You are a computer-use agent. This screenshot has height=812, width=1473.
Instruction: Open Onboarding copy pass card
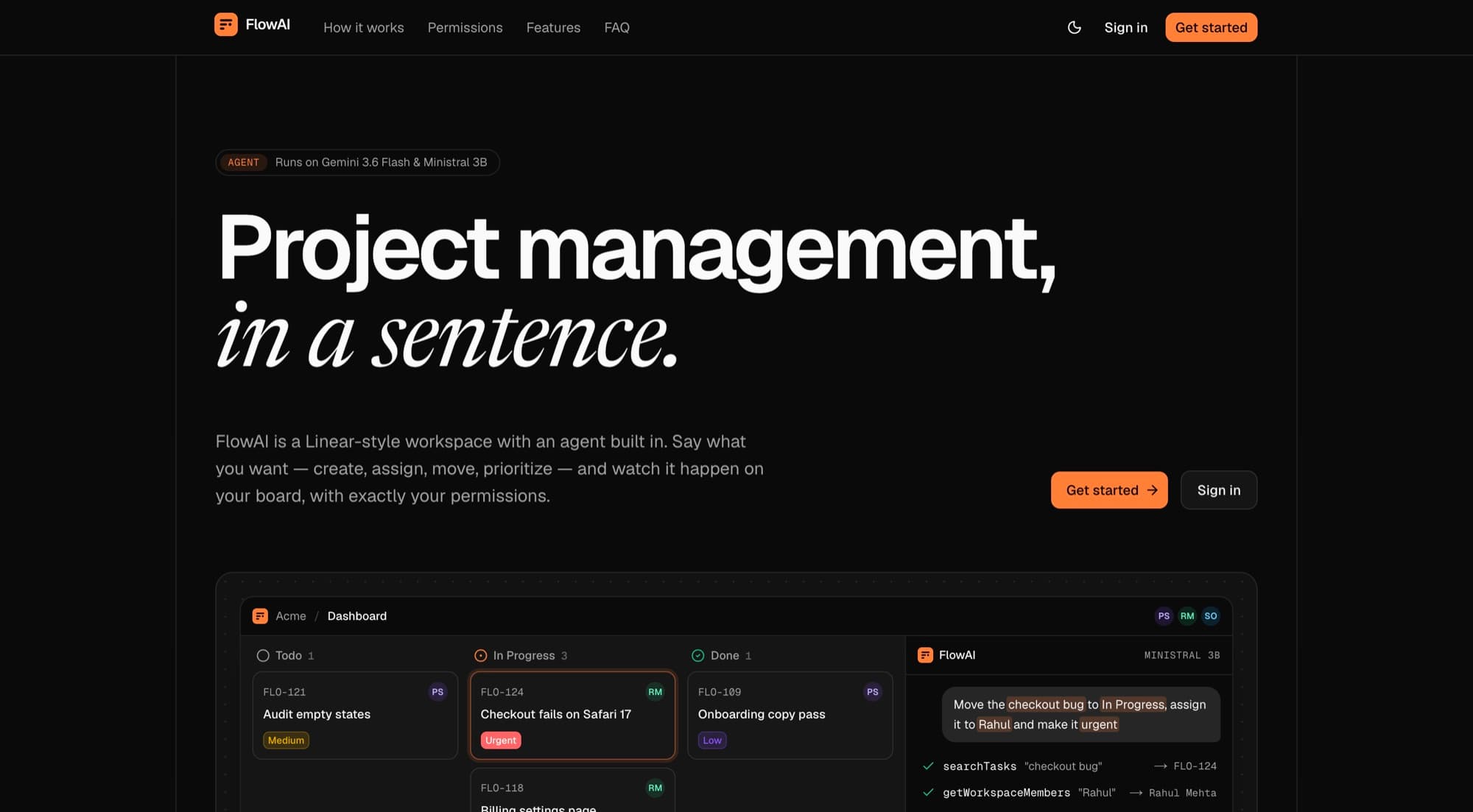click(x=790, y=715)
